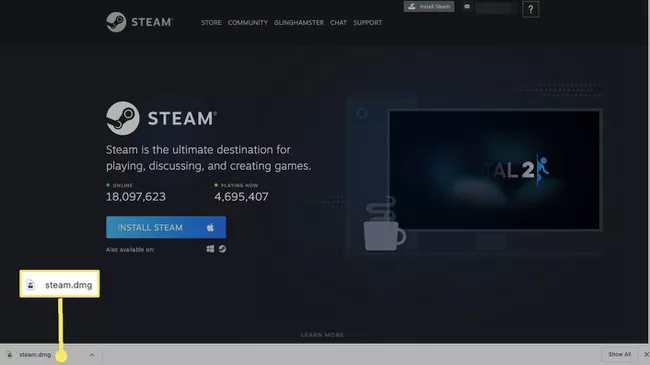This screenshot has height=365, width=650.
Task: Click the Portal 2 video thumbnail
Action: [x=495, y=170]
